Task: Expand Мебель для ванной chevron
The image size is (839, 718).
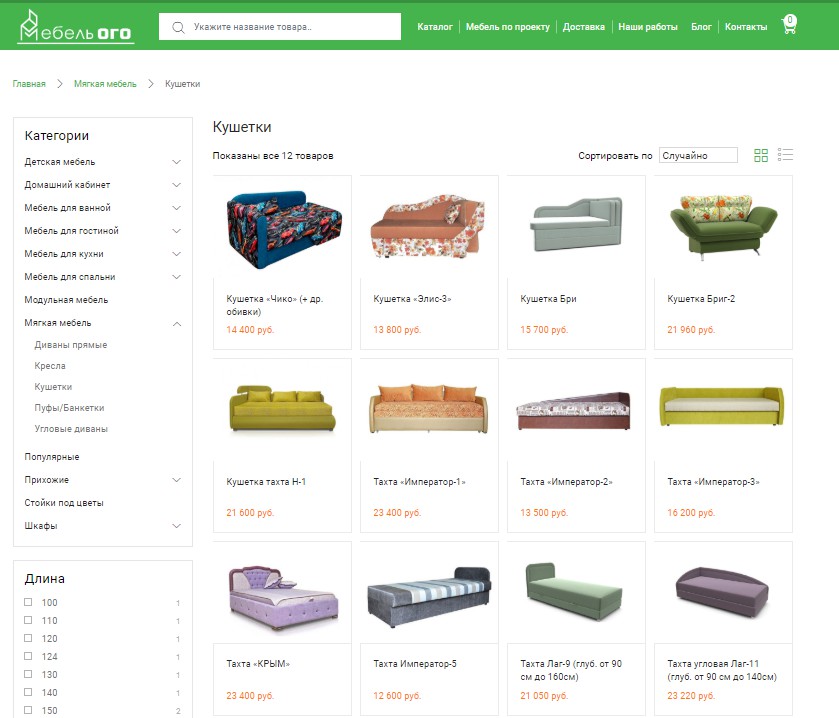Action: click(x=176, y=208)
